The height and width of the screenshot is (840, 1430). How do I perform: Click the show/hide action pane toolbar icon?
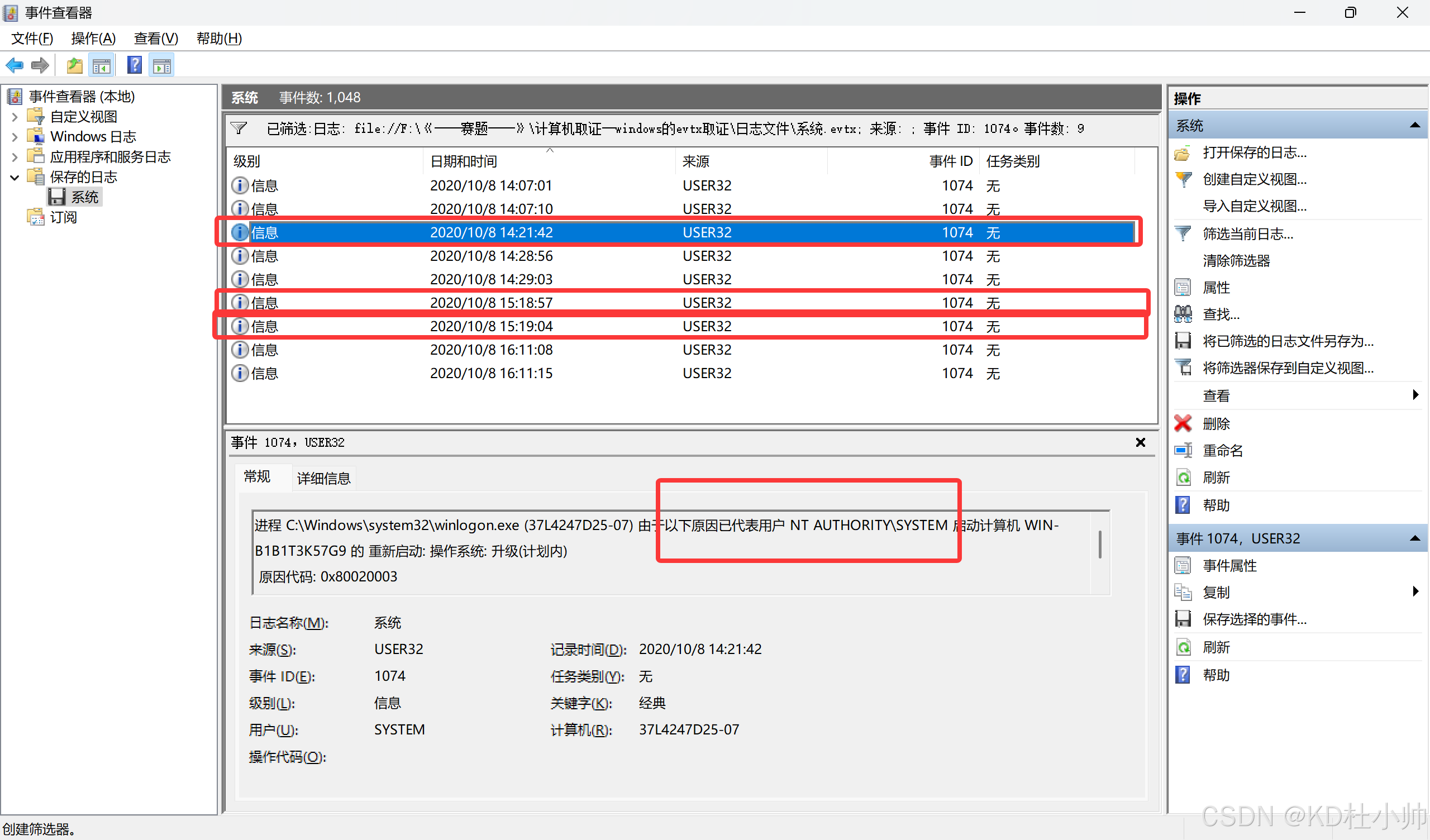162,66
